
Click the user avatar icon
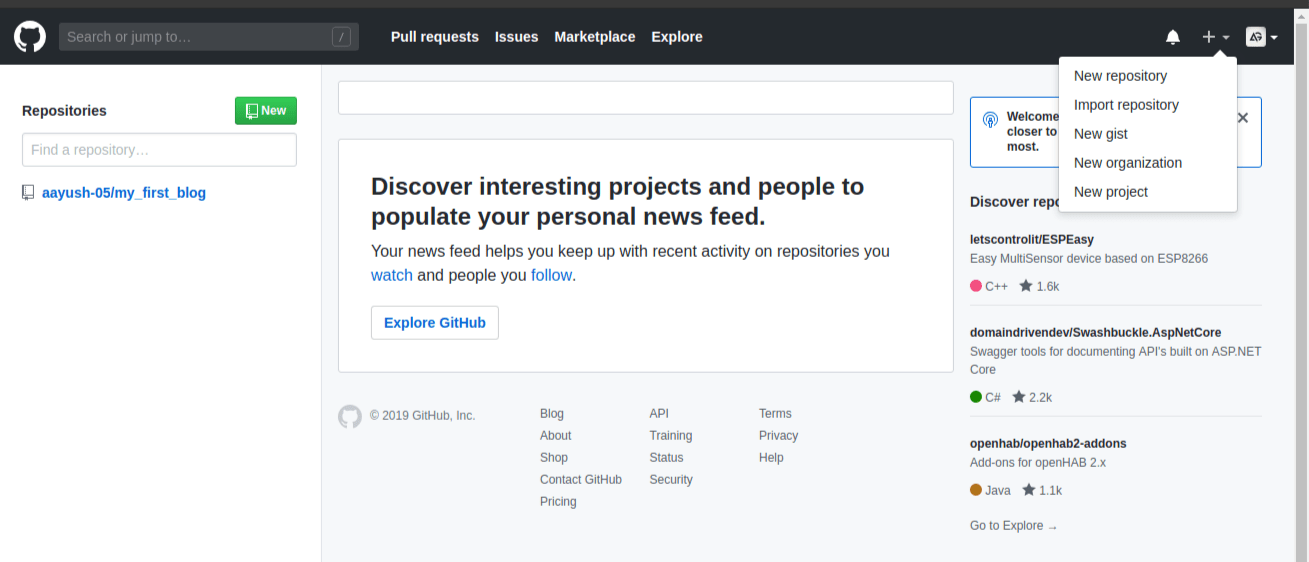click(1255, 37)
